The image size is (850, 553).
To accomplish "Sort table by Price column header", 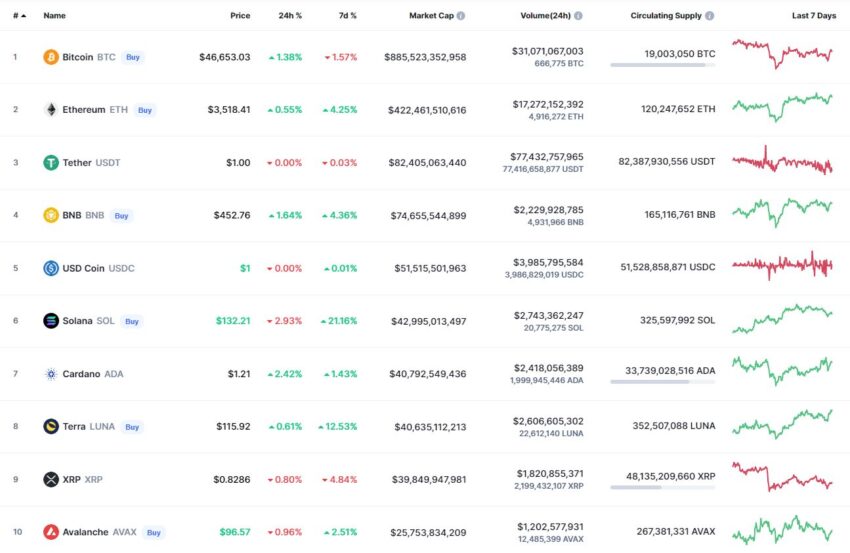I will tap(240, 16).
